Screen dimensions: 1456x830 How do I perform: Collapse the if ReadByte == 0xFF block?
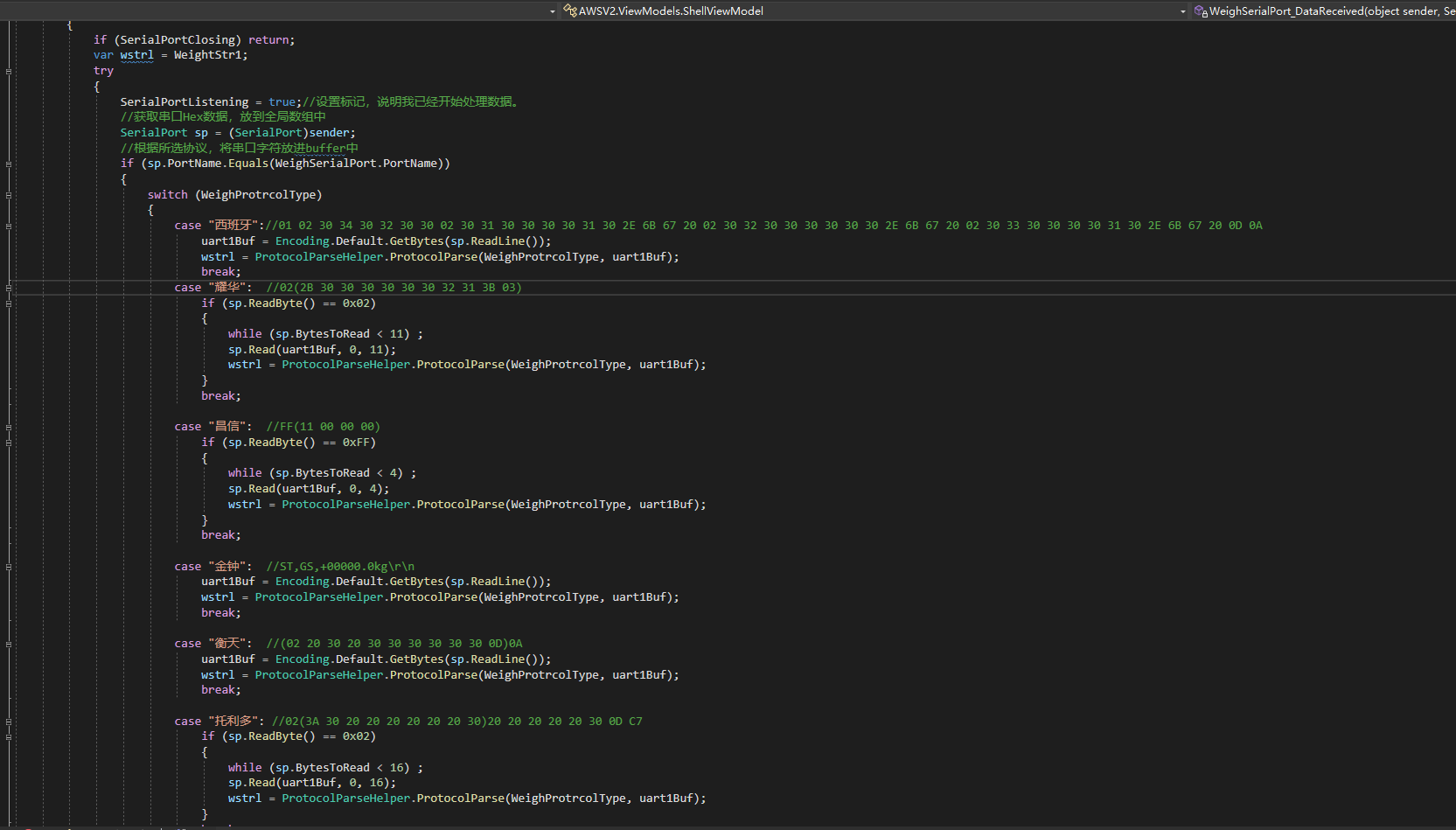click(9, 443)
